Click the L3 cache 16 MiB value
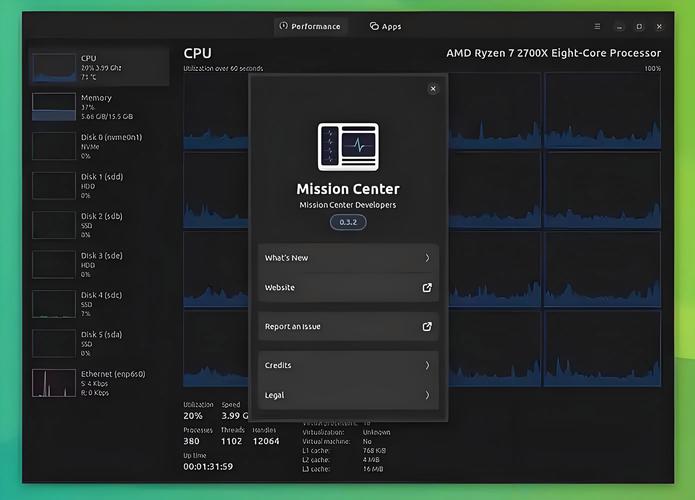This screenshot has width=695, height=500. click(x=373, y=469)
